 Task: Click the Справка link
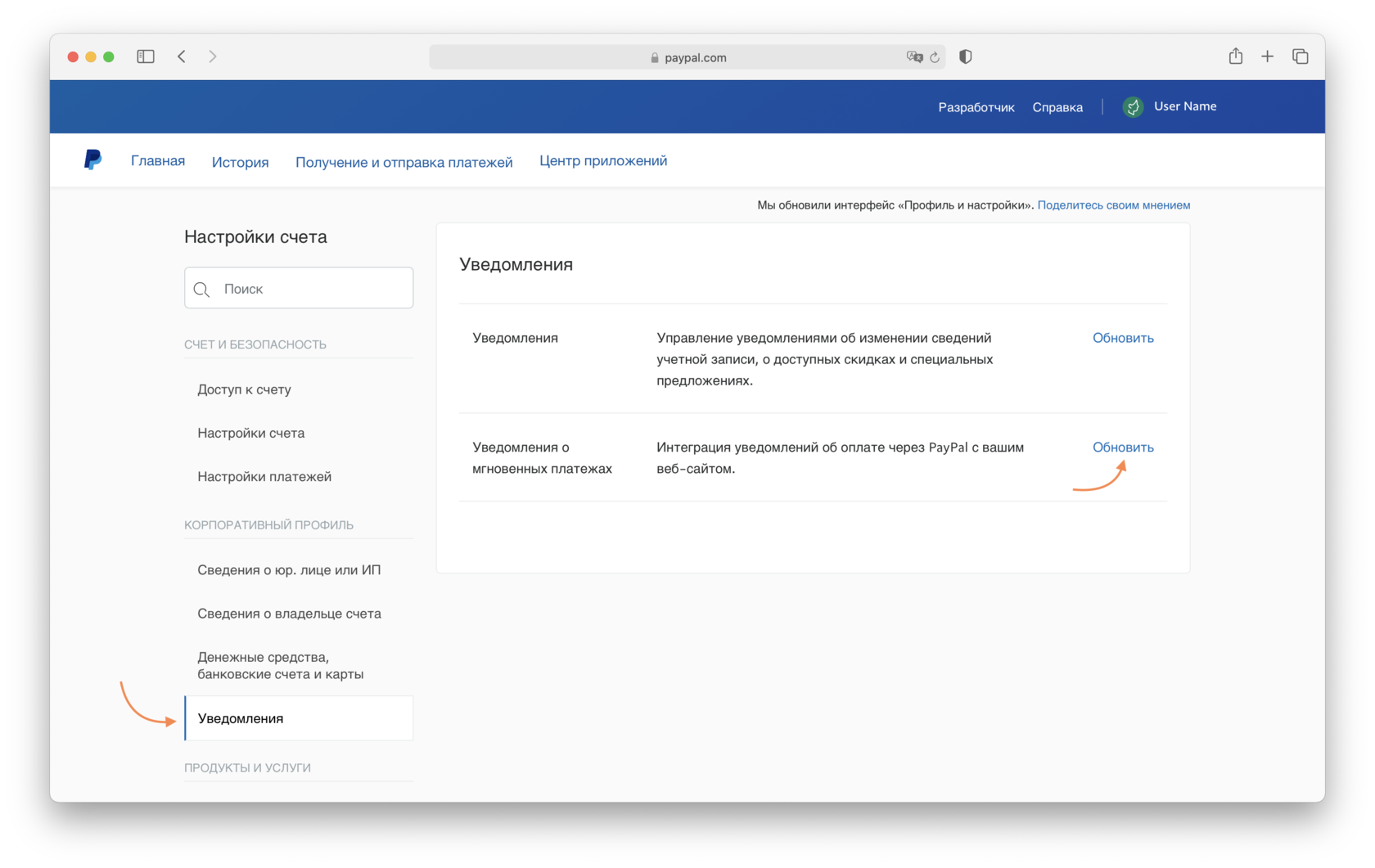[x=1057, y=107]
